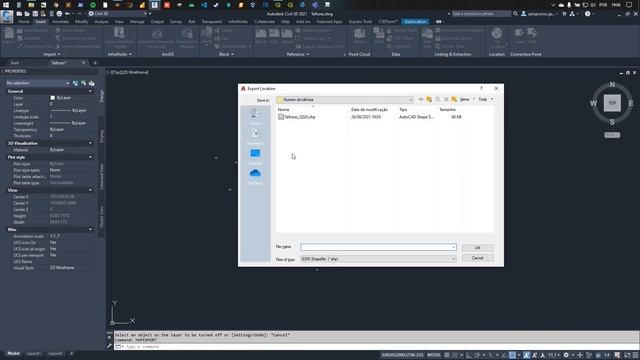Open Documents shortcut in dialog sidebar
Viewport: 640px width, 360px height.
point(255,136)
